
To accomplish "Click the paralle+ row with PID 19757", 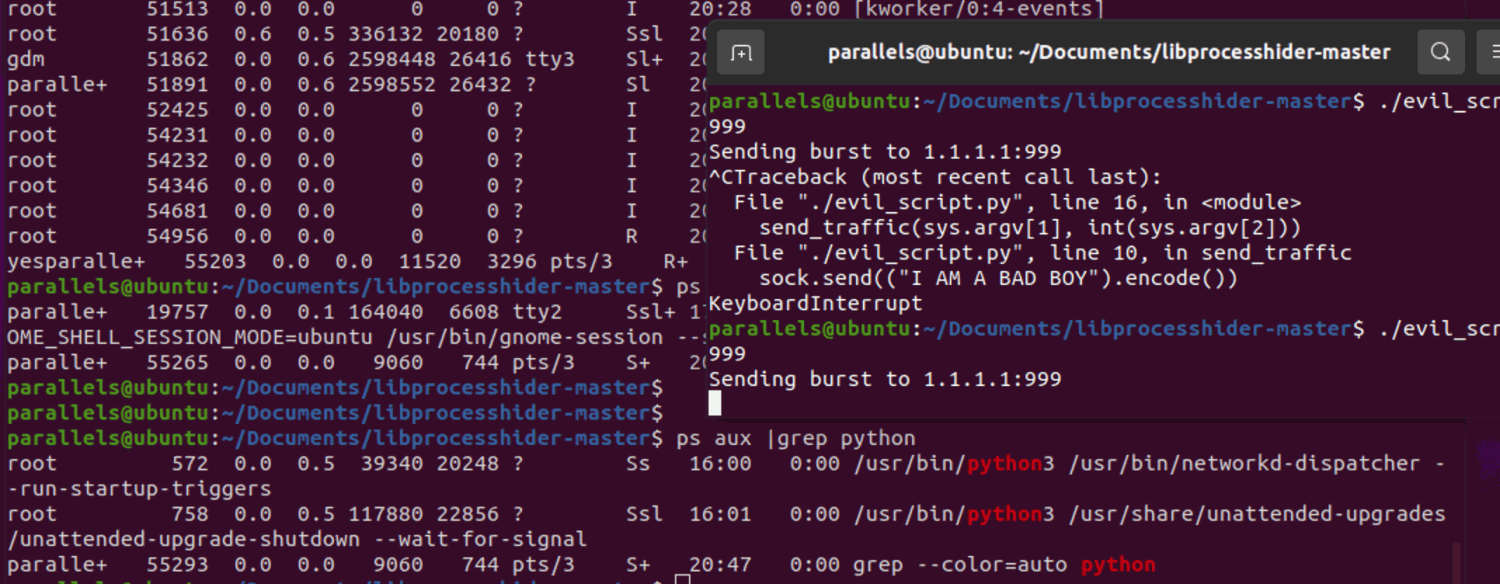I will (355, 313).
